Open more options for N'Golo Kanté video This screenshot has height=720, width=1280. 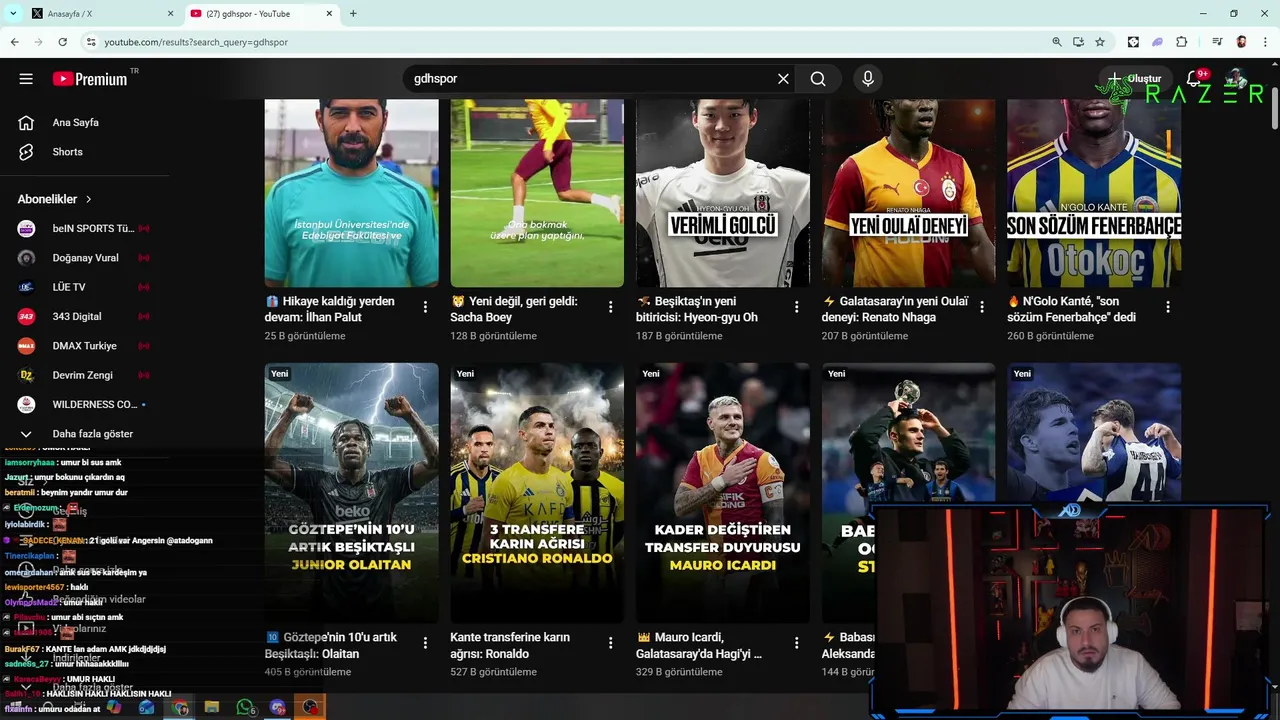(x=1168, y=307)
